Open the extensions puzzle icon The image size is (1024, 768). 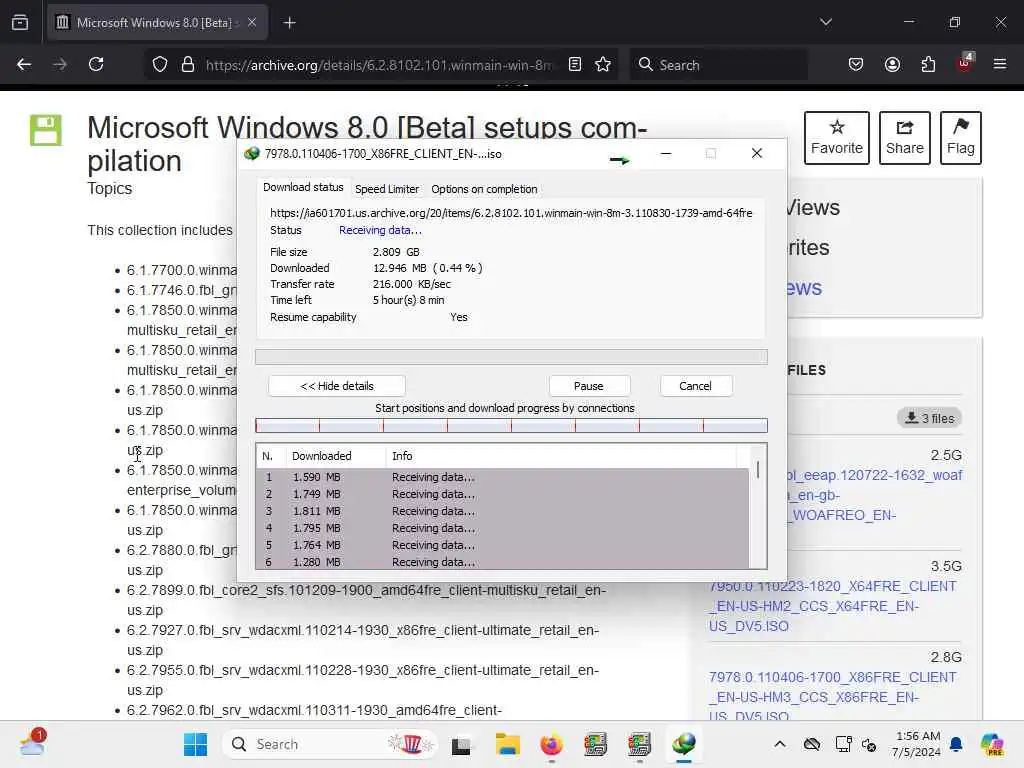(x=928, y=64)
